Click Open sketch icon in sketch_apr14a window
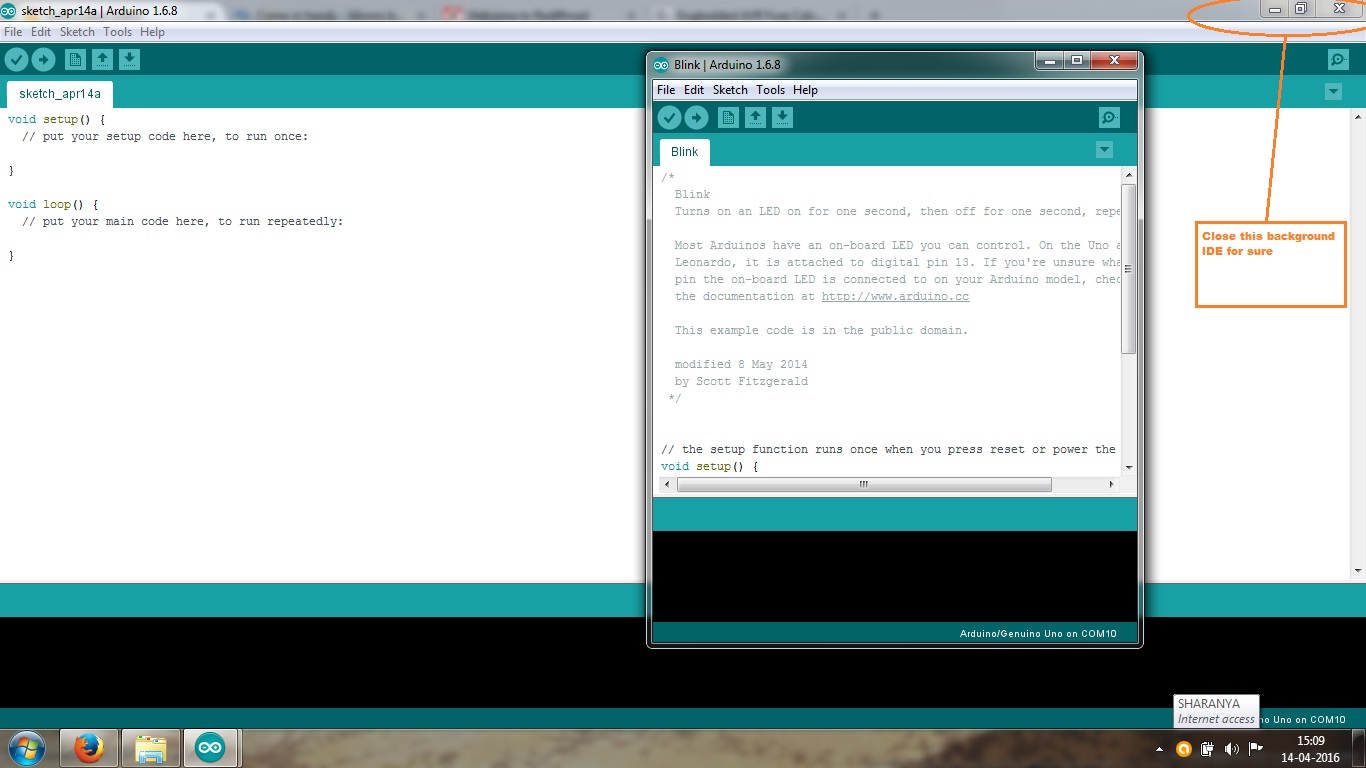 click(102, 60)
